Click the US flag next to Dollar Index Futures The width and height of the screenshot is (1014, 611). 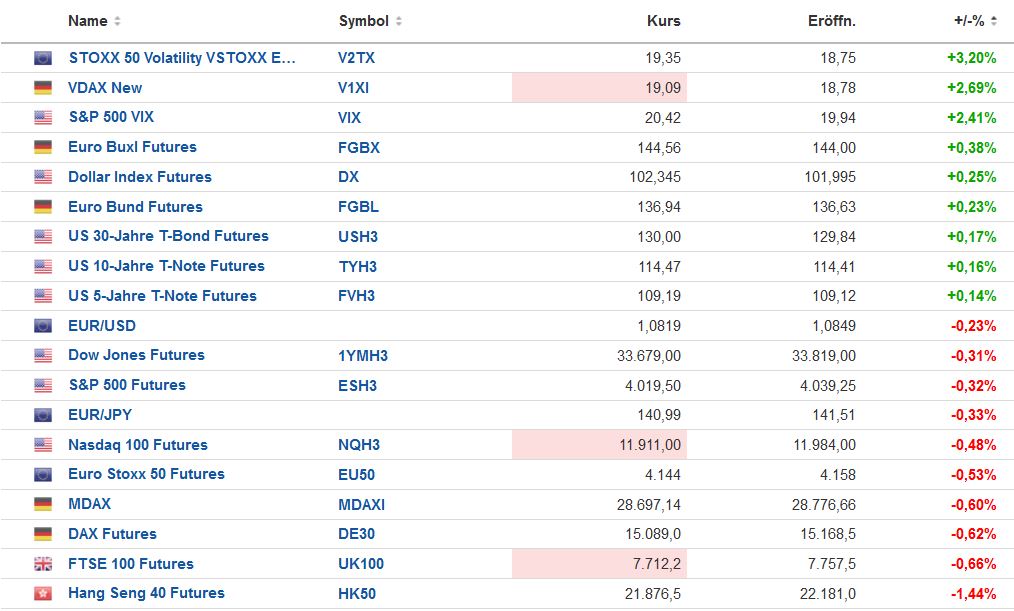42,177
